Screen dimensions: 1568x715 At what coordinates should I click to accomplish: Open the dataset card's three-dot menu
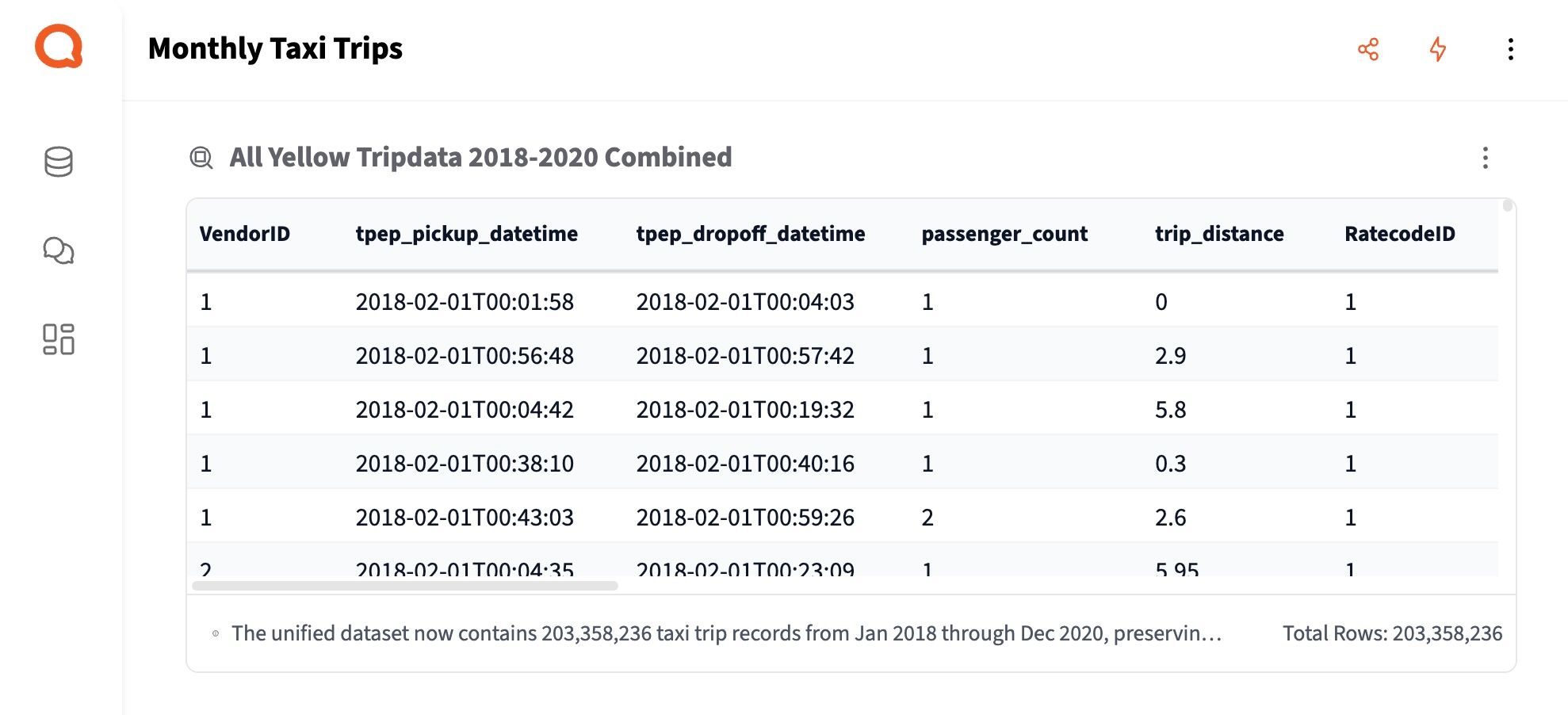click(1486, 158)
